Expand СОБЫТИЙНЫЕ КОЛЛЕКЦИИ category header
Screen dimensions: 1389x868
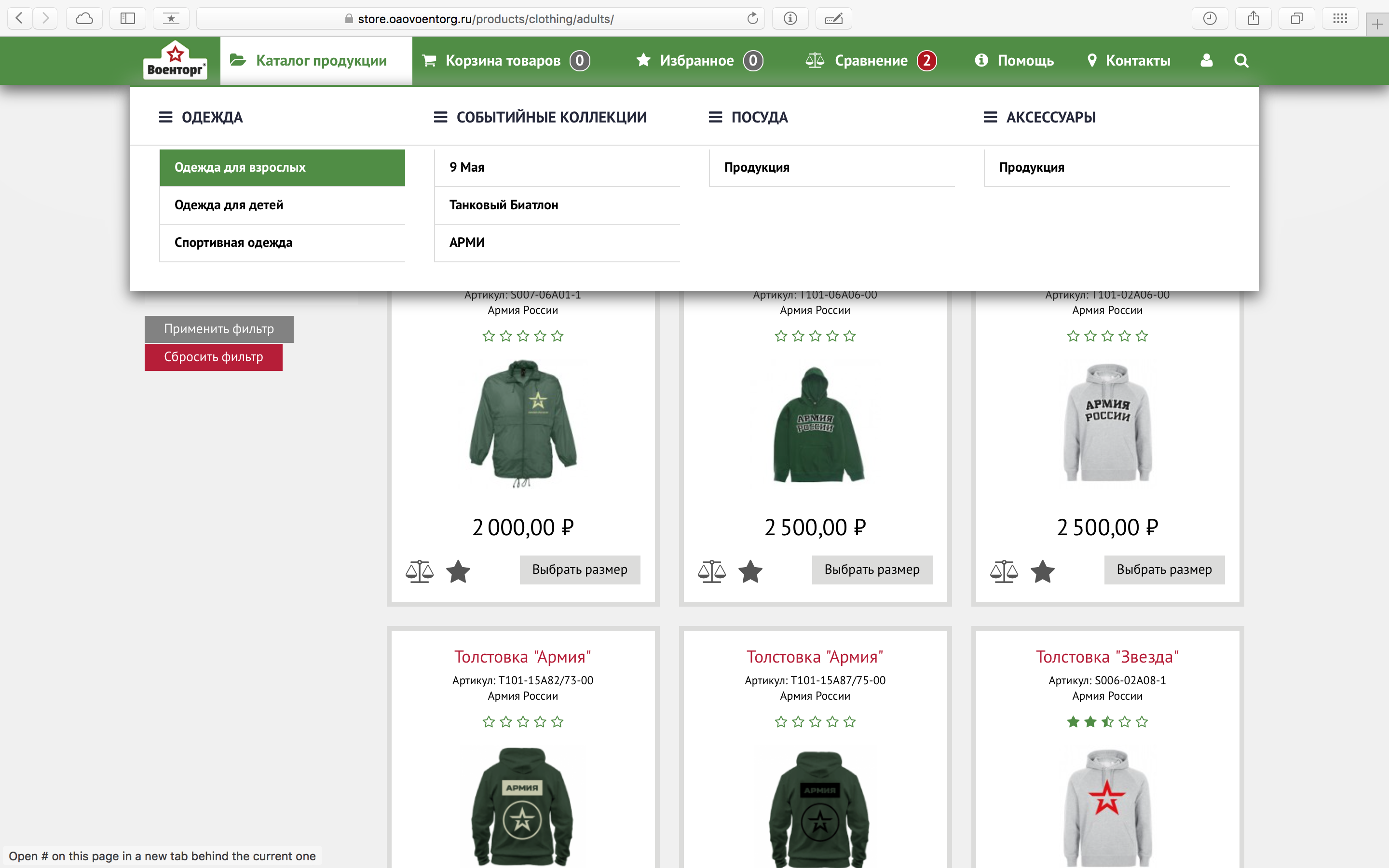(540, 117)
